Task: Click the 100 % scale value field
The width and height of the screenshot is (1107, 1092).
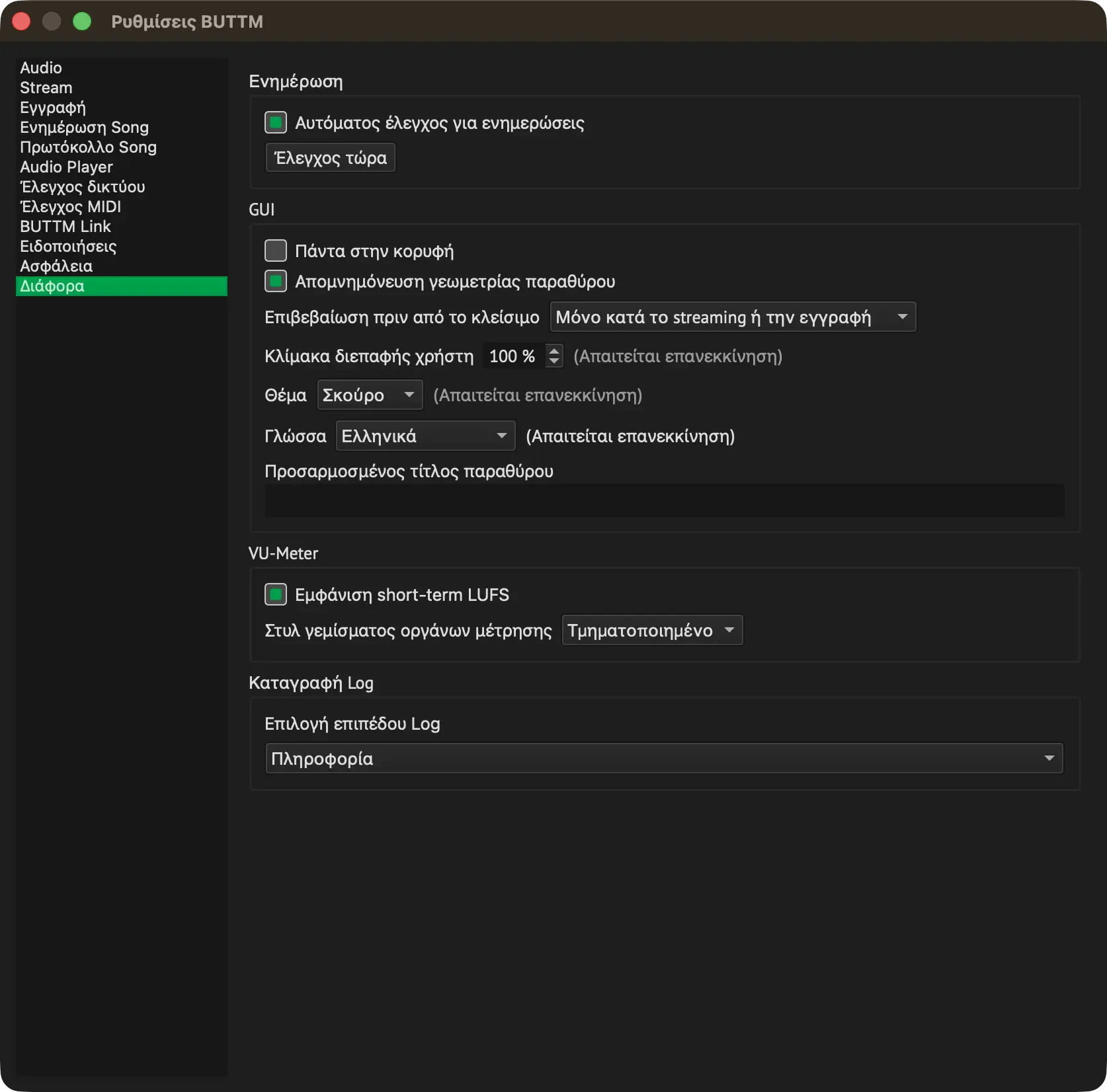Action: (513, 356)
